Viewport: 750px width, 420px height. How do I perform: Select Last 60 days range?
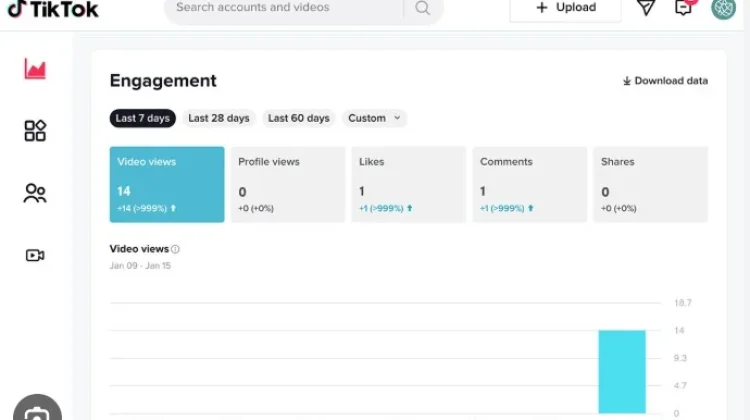298,118
